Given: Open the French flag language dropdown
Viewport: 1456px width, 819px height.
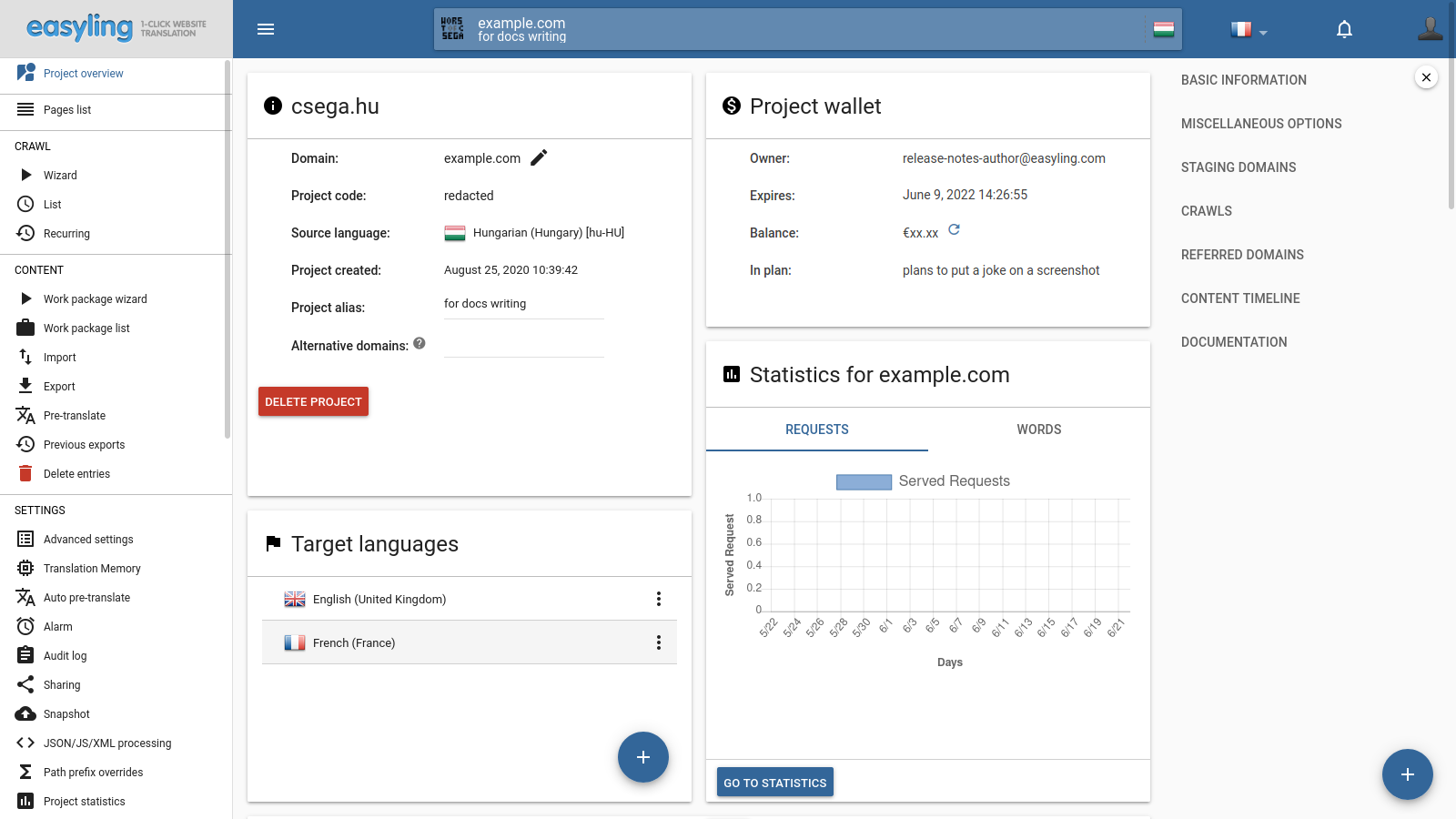Looking at the screenshot, I should [x=1248, y=30].
